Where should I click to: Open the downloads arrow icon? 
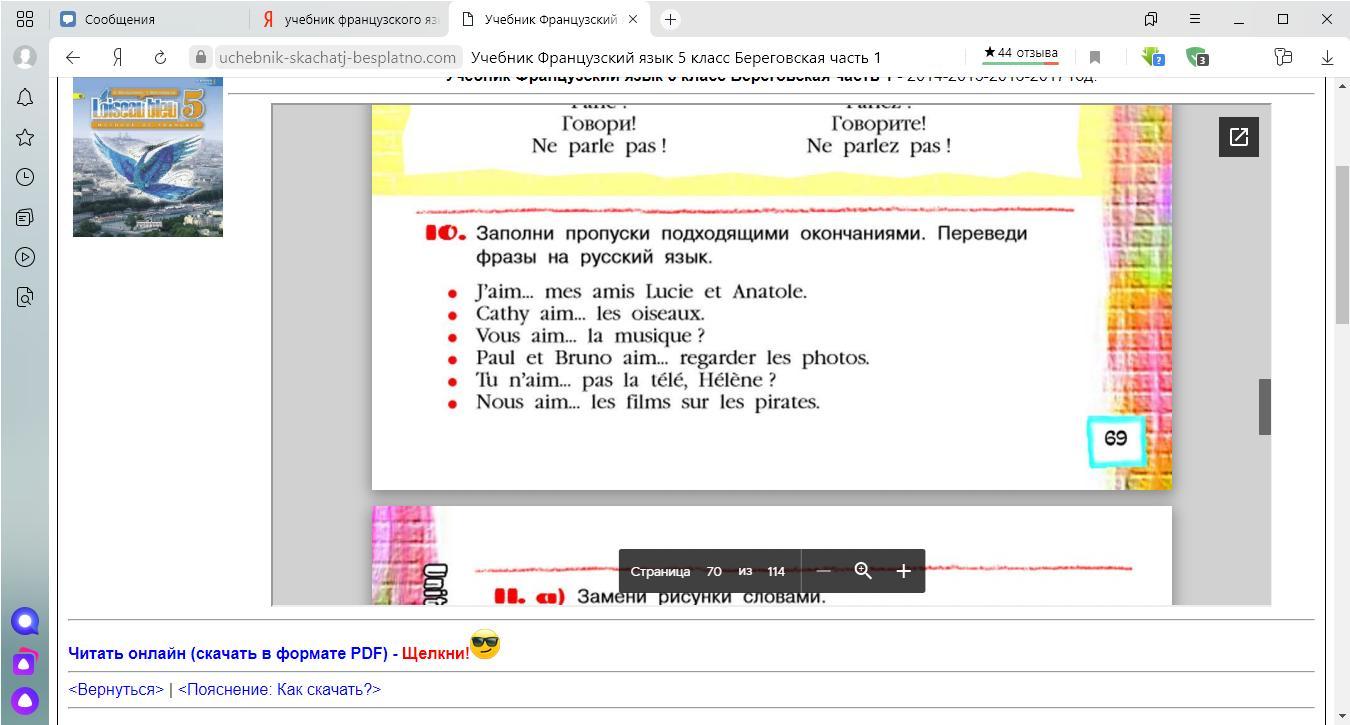click(x=1327, y=57)
